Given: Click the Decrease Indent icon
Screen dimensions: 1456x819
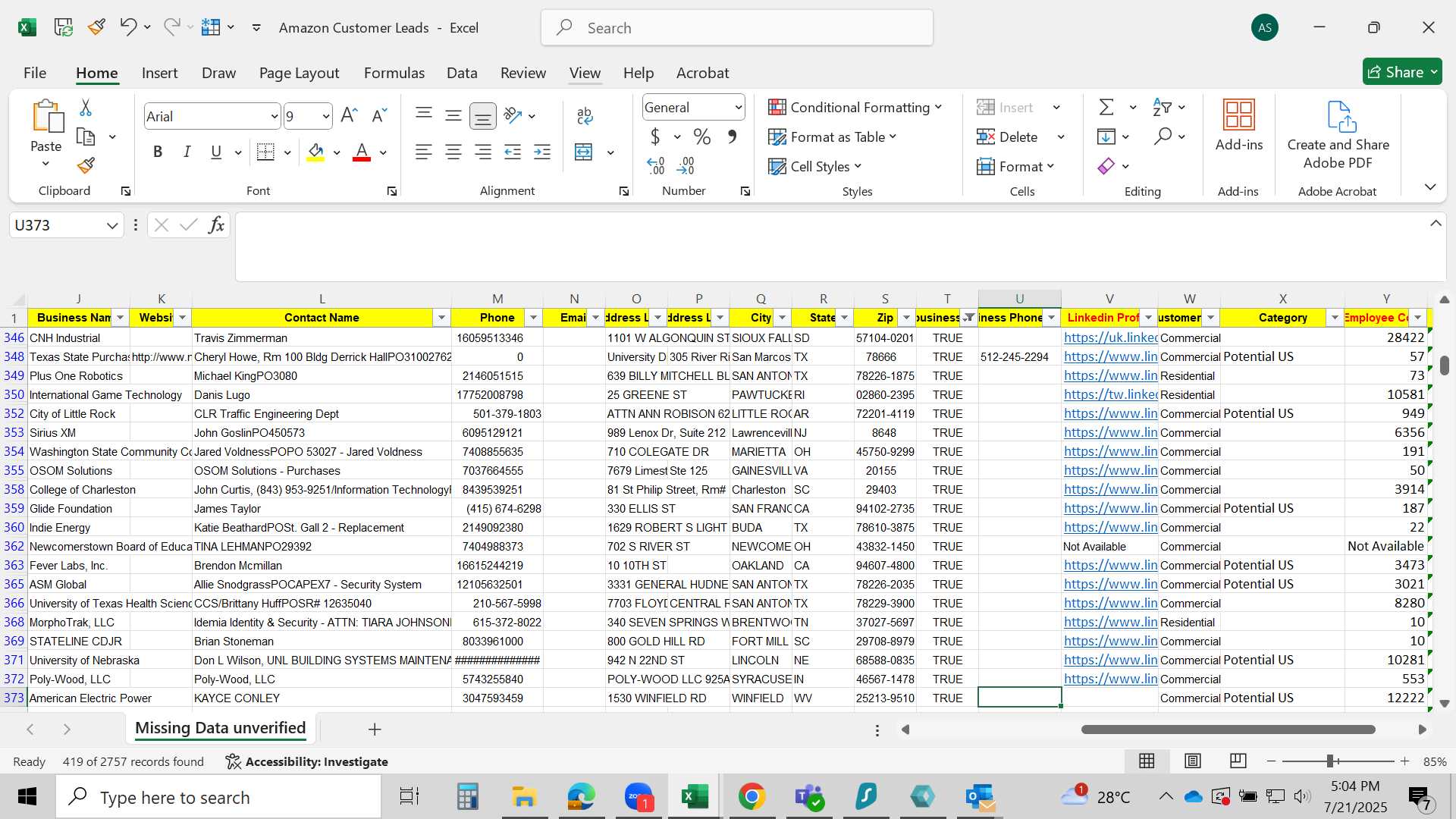Looking at the screenshot, I should [x=513, y=152].
